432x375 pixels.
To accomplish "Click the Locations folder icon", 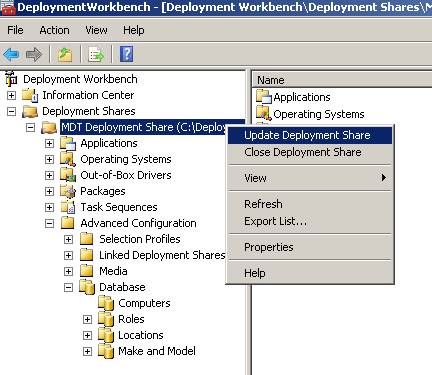I will 106,335.
